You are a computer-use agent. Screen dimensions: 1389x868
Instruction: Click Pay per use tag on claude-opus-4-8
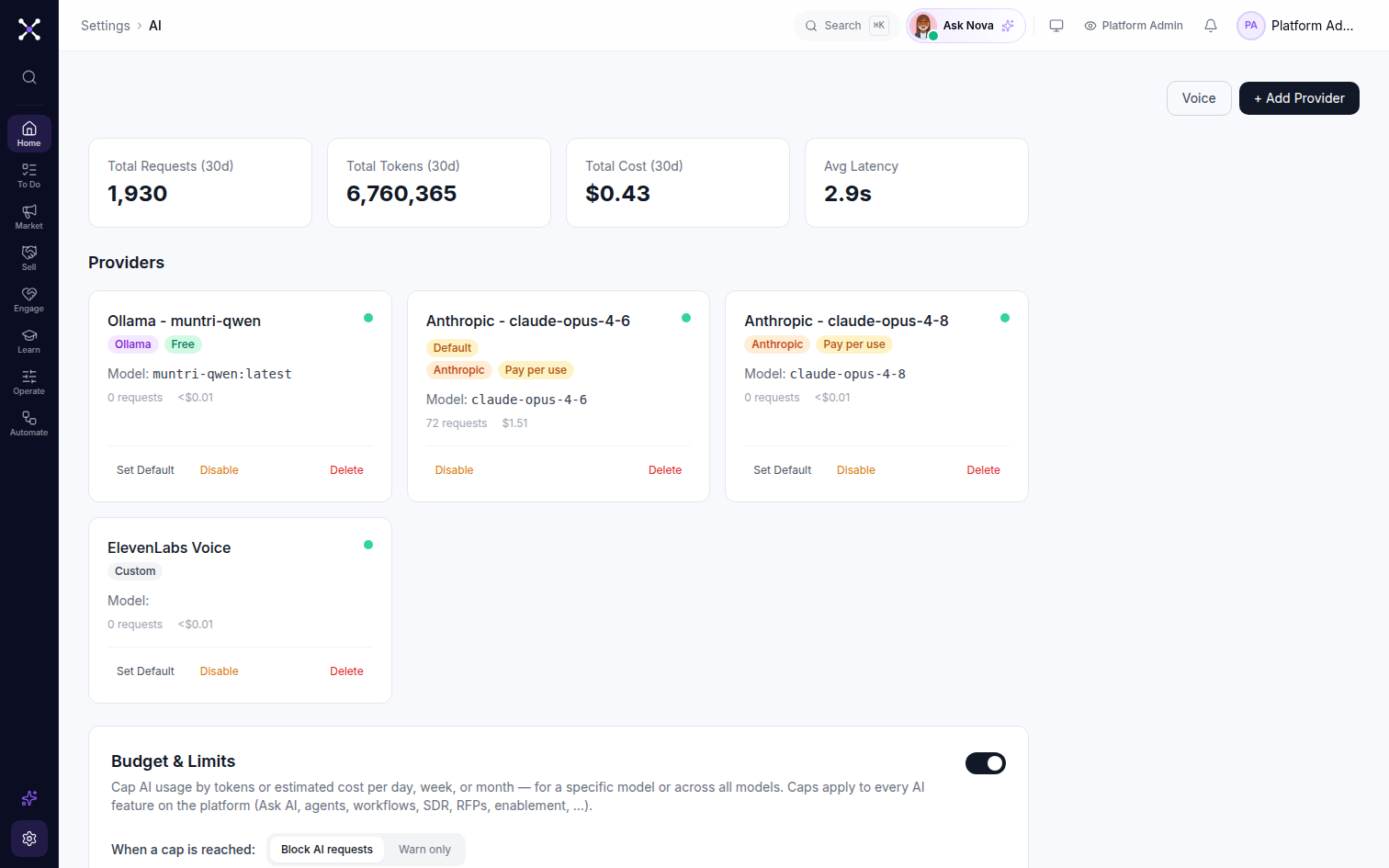854,344
